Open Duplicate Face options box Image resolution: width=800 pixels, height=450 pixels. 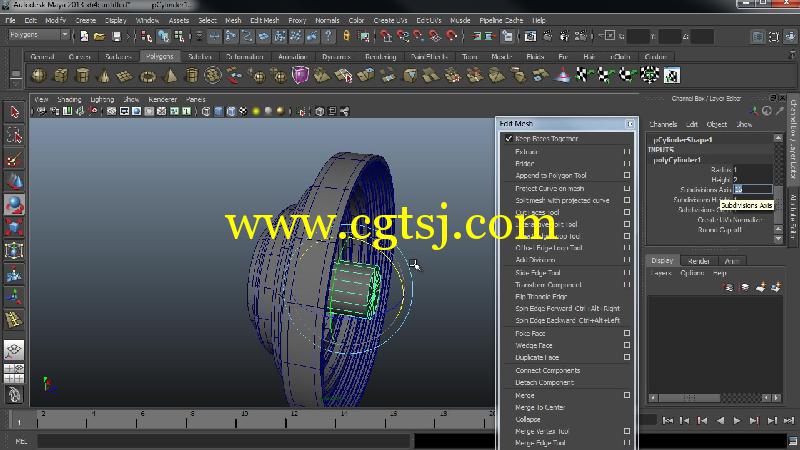pos(627,357)
